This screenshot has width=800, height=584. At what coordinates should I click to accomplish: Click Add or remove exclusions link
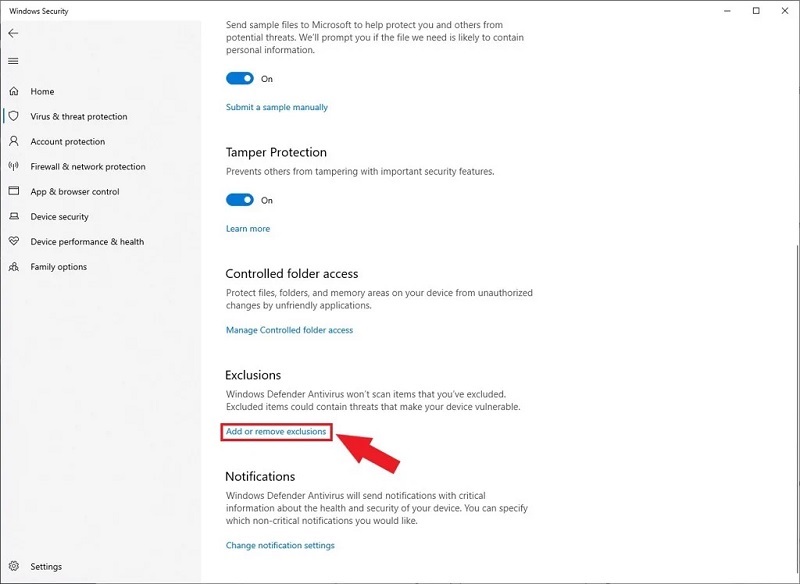(x=276, y=432)
